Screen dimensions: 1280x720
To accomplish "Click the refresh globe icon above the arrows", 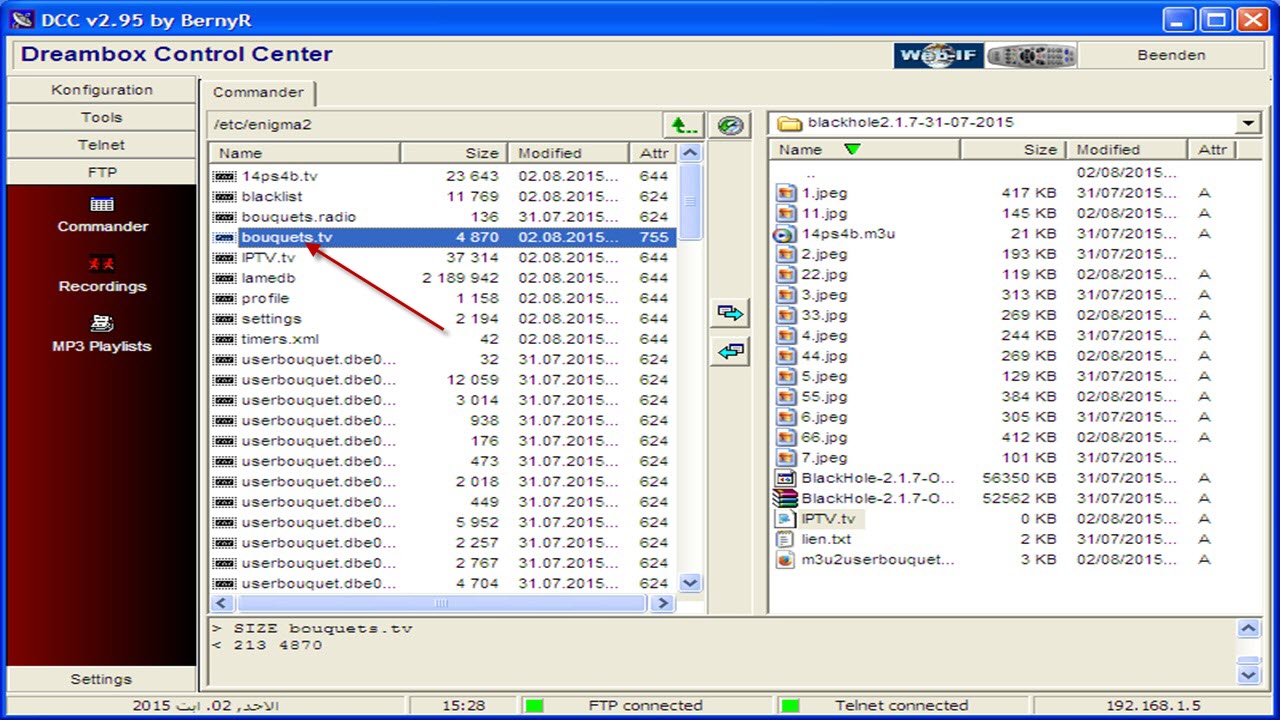I will tap(730, 124).
